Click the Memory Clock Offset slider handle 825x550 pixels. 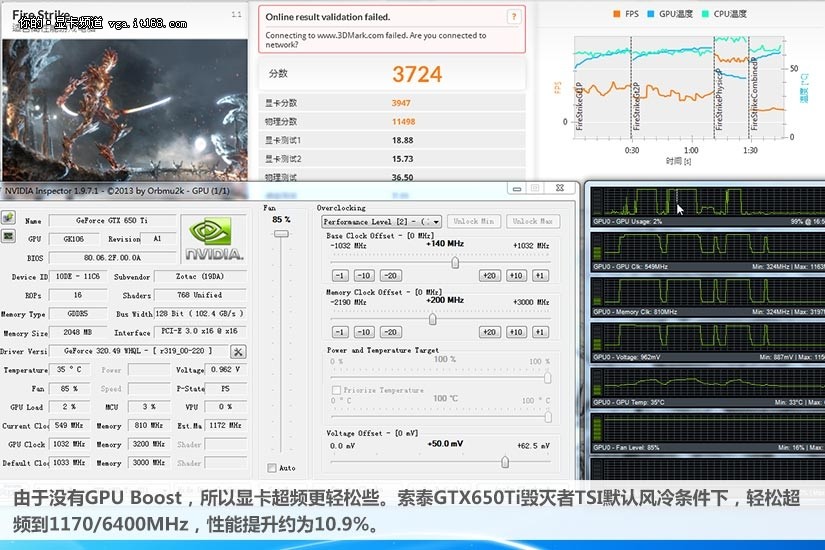pos(432,319)
